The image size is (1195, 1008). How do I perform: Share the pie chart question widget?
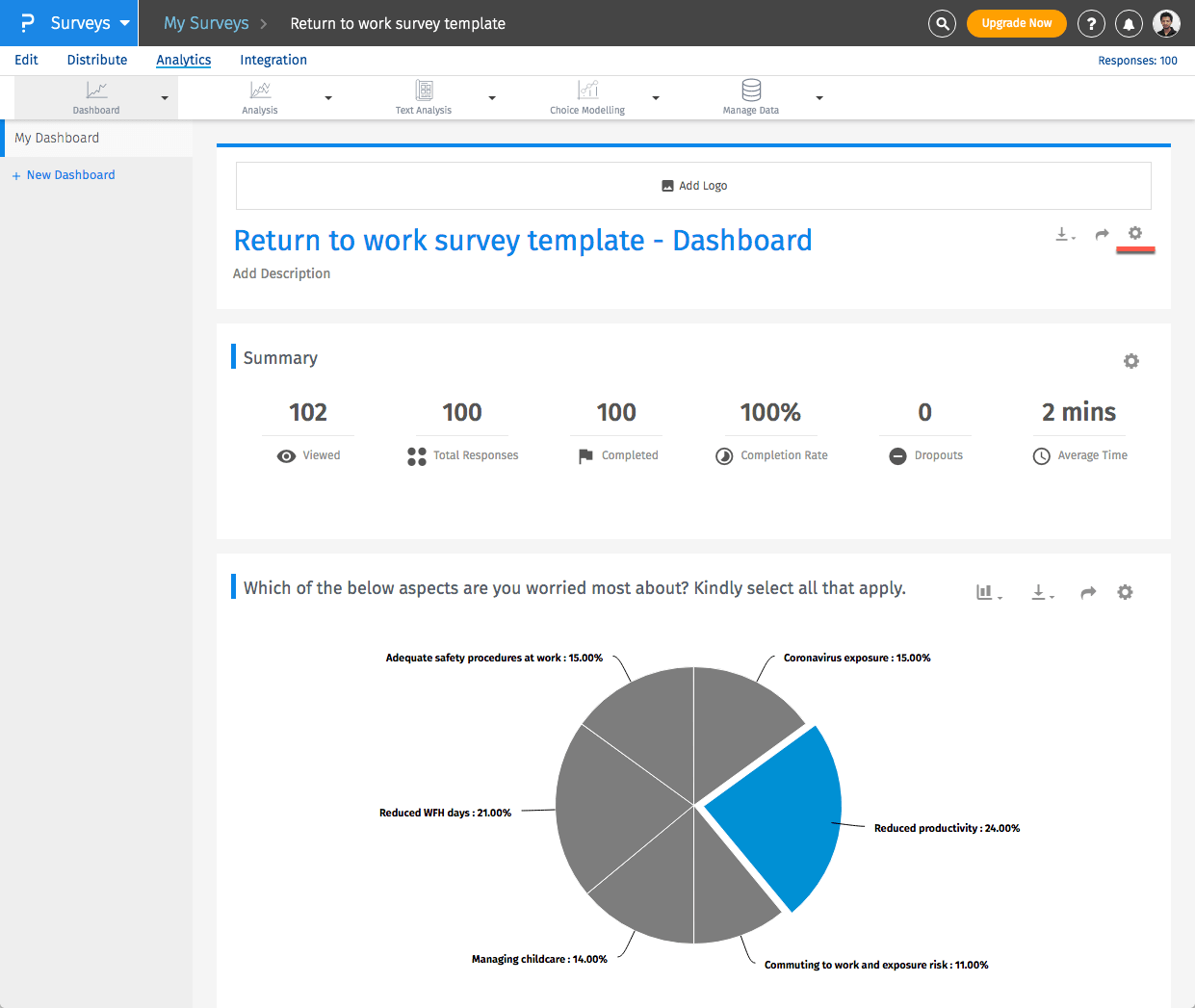(x=1087, y=592)
